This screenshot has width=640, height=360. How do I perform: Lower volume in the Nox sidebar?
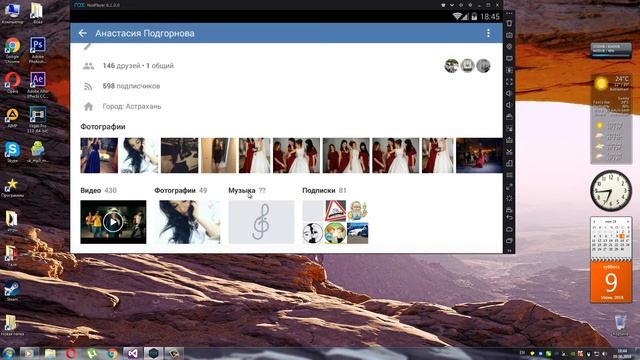pyautogui.click(x=509, y=105)
